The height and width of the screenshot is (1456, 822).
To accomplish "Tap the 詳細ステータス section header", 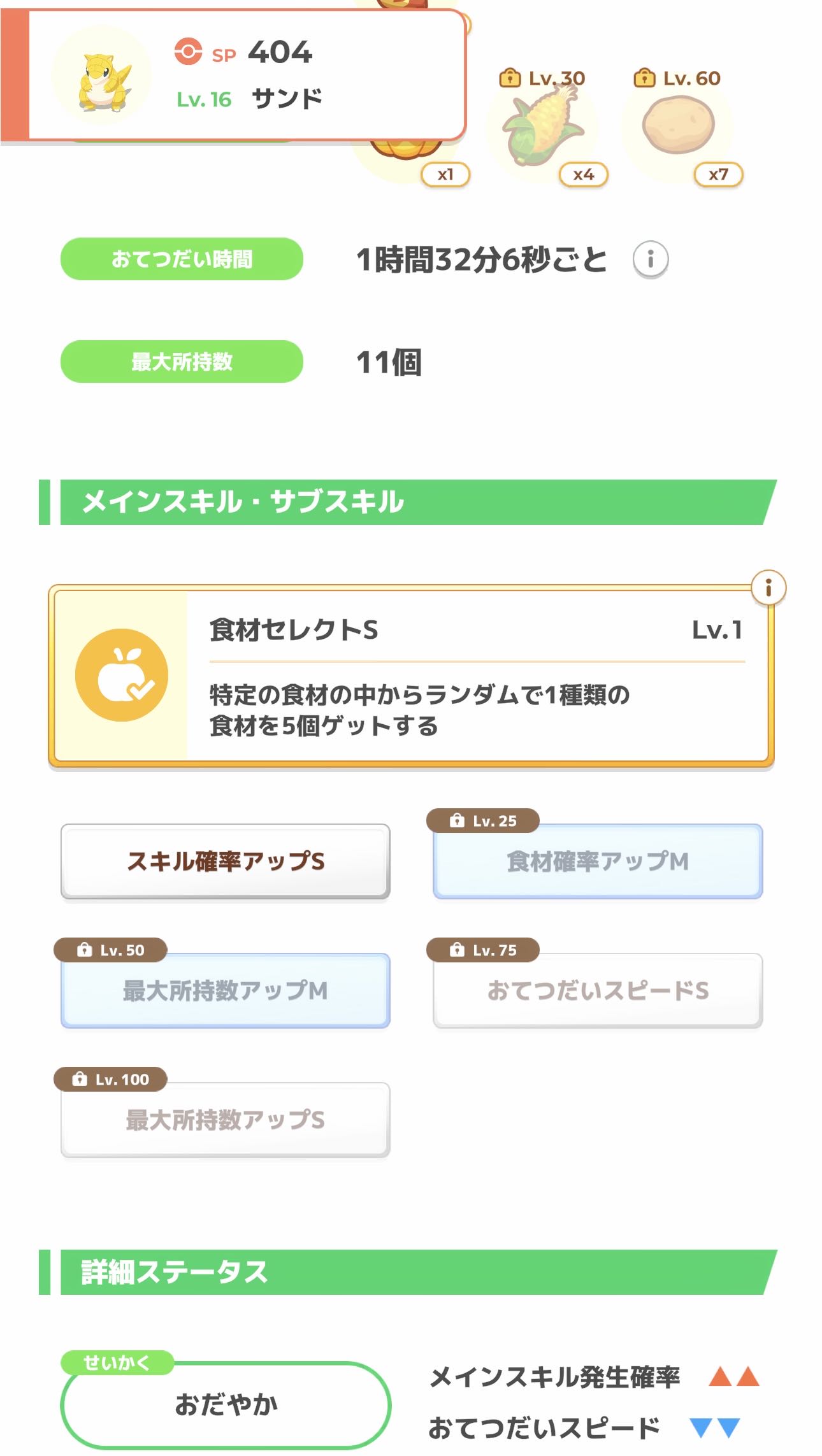I will (x=408, y=1272).
